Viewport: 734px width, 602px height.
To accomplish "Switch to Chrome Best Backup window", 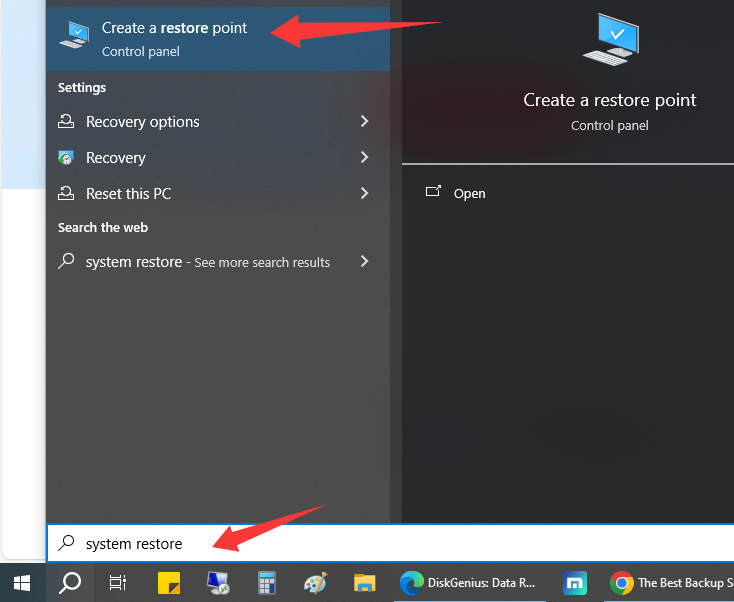I will point(670,582).
